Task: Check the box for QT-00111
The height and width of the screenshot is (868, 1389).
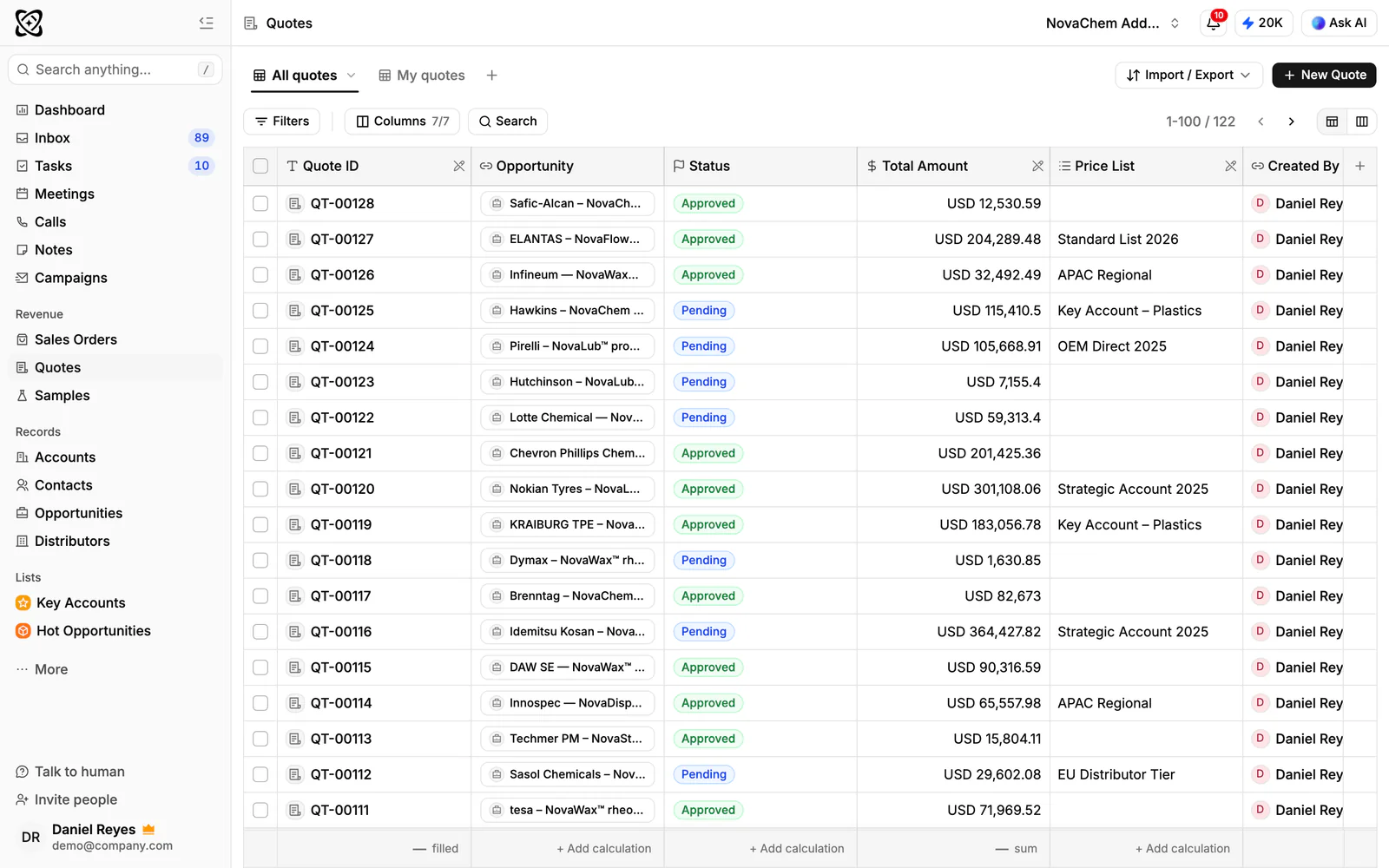Action: coord(260,810)
